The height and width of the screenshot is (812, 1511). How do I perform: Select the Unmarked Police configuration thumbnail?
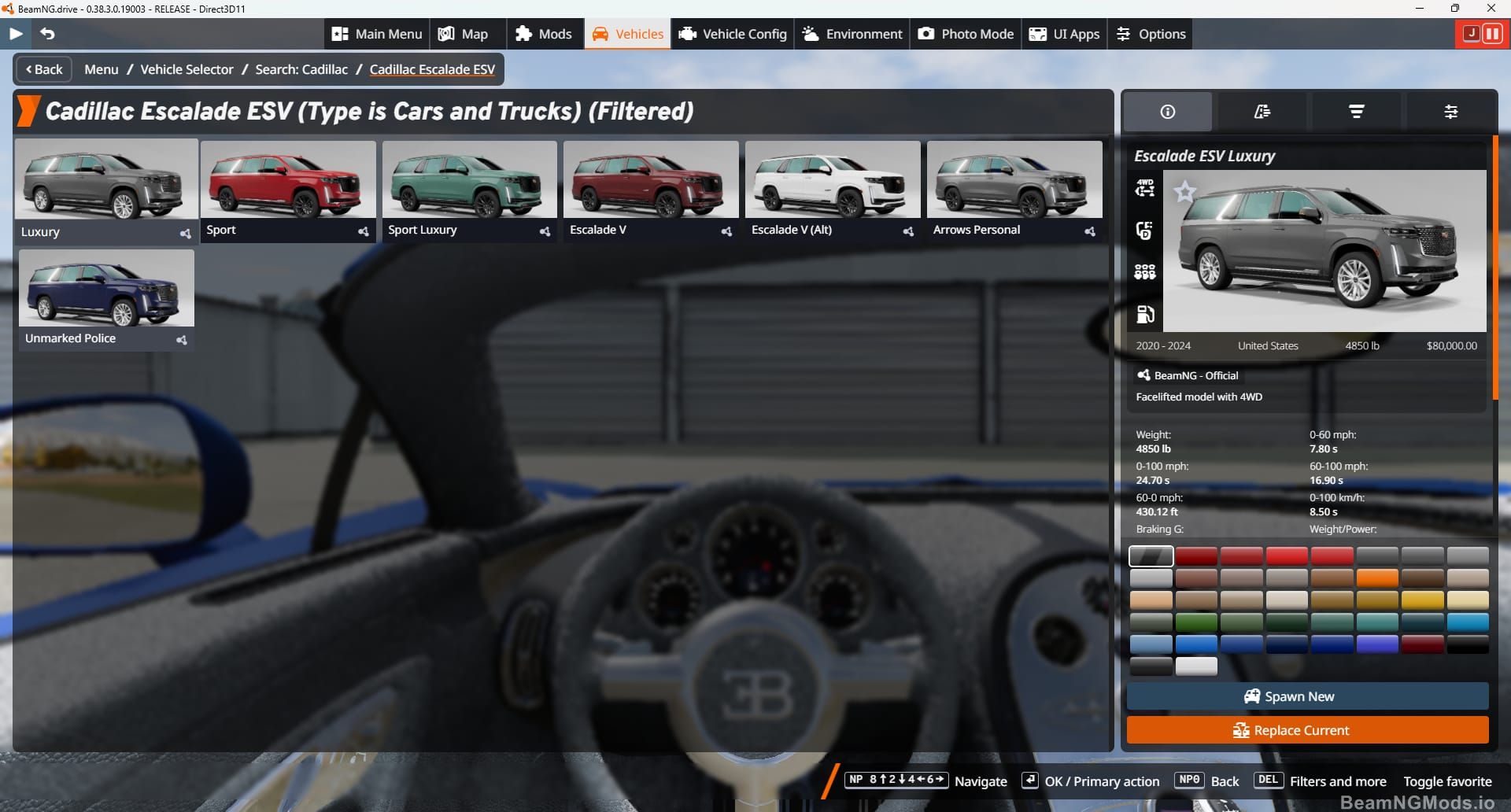pos(105,290)
